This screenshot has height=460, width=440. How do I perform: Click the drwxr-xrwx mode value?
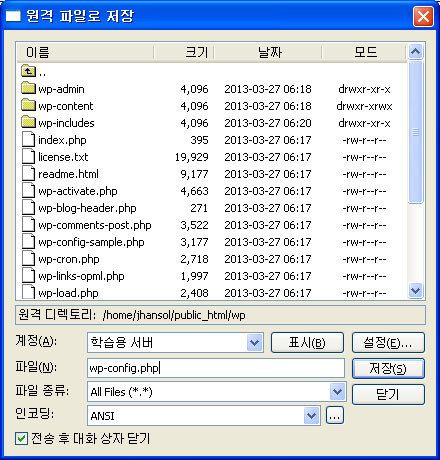[364, 106]
